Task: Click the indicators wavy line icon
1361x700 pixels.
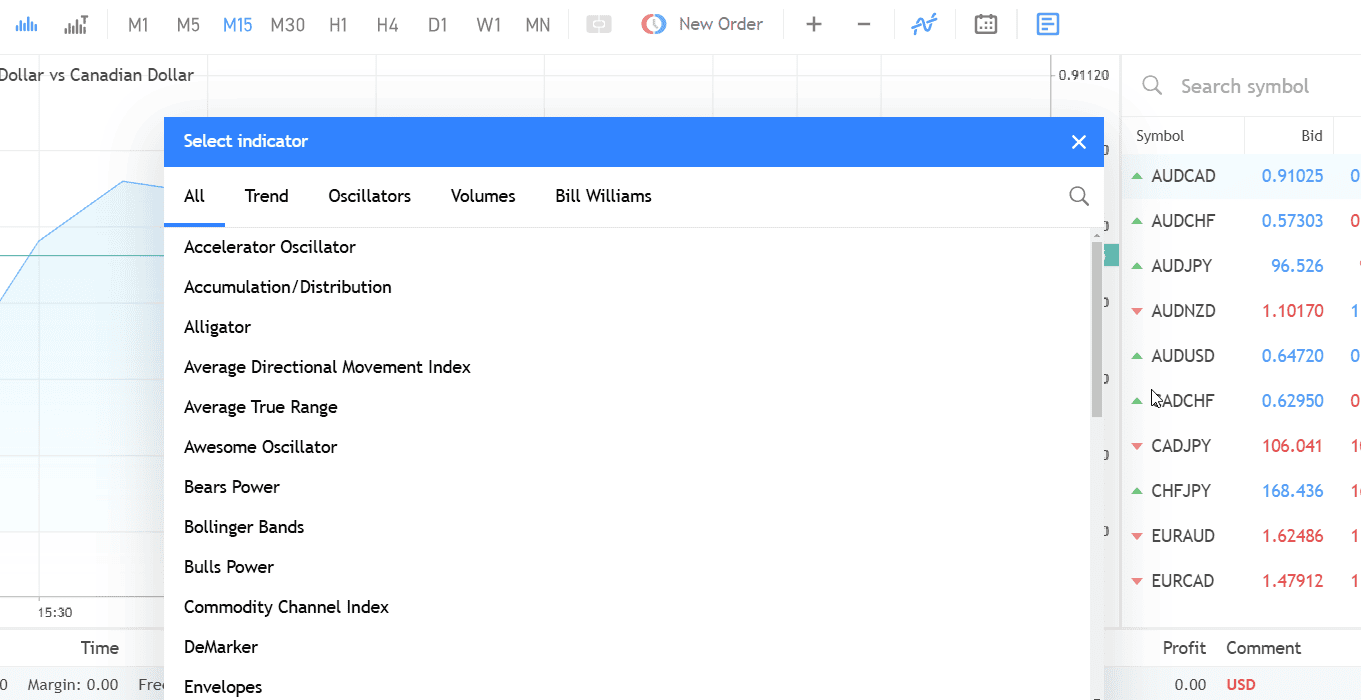Action: tap(923, 25)
